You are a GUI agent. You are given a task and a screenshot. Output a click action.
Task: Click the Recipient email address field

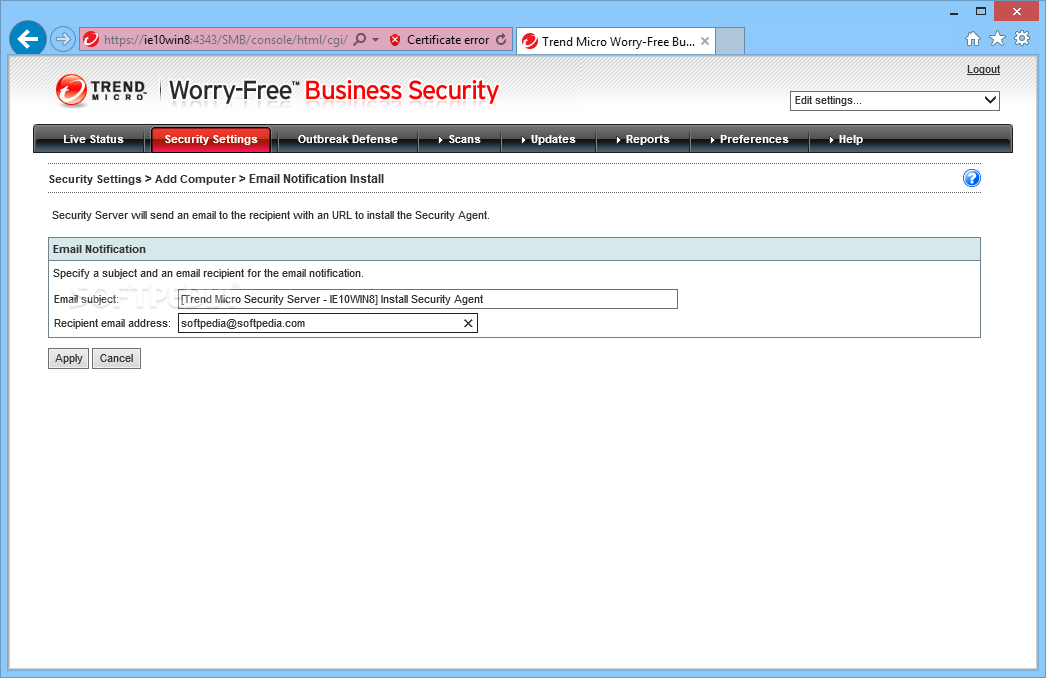[328, 323]
